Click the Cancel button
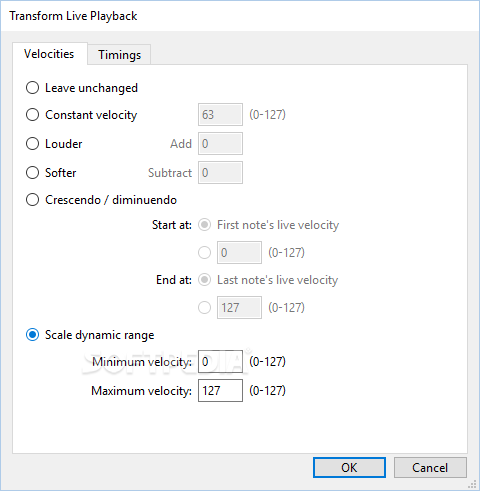 pos(430,467)
